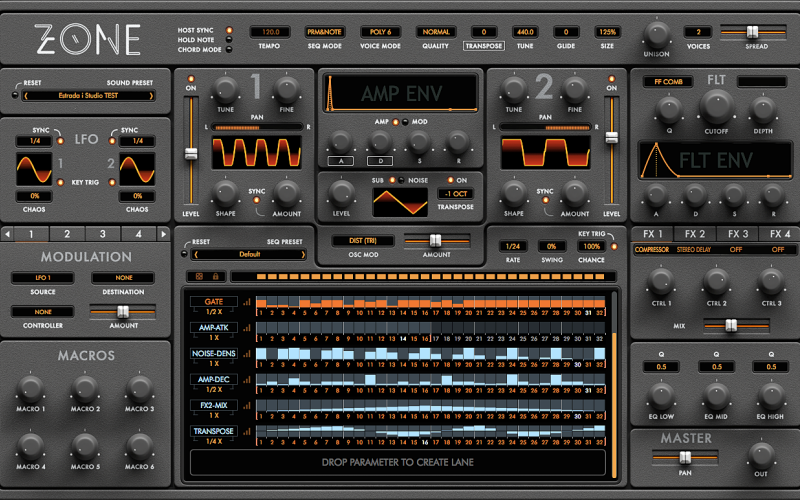Image resolution: width=800 pixels, height=500 pixels.
Task: Click the filter DEPTH knob
Action: [x=763, y=110]
